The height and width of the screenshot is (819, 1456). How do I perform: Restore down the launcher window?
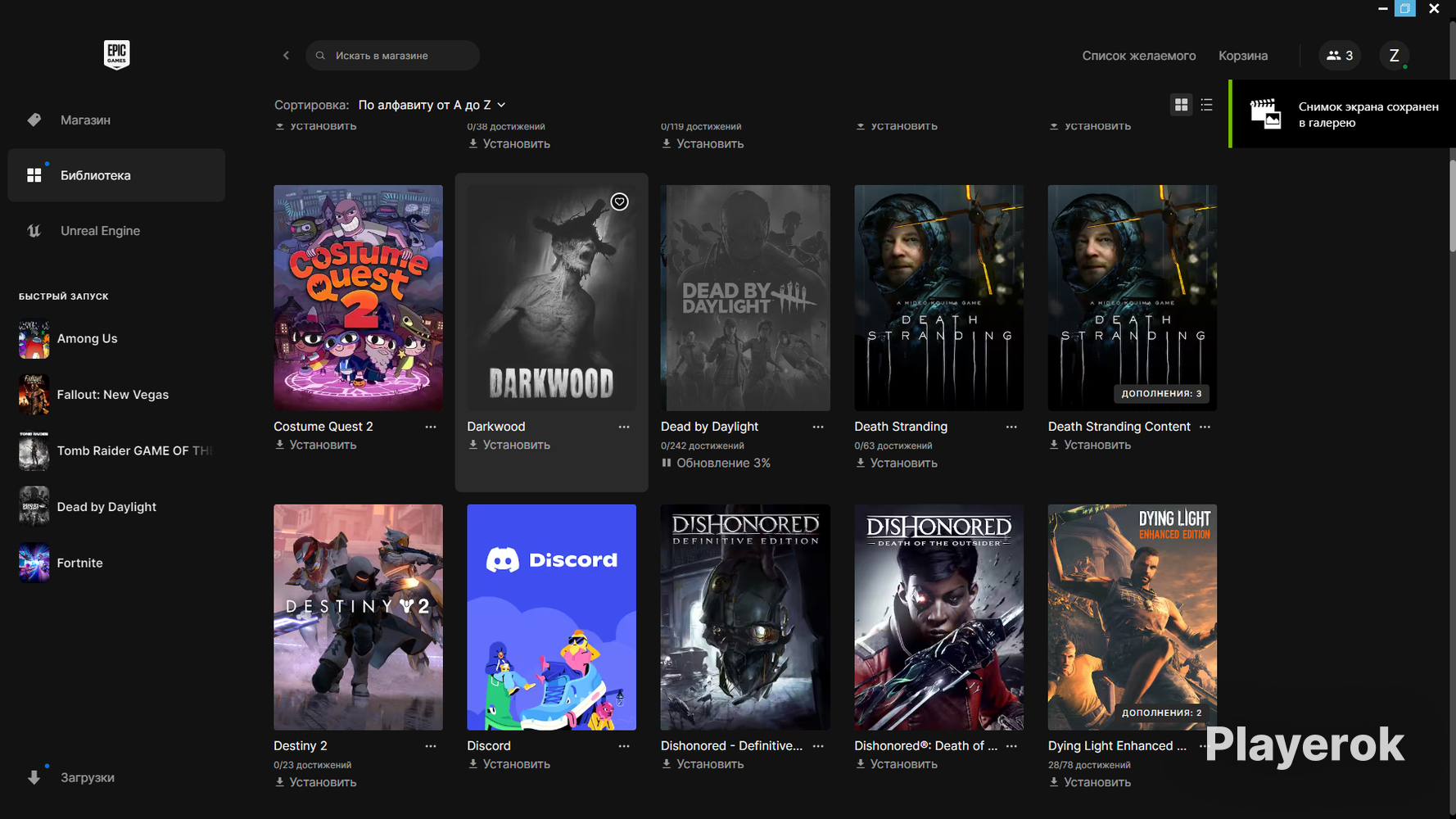click(x=1405, y=8)
